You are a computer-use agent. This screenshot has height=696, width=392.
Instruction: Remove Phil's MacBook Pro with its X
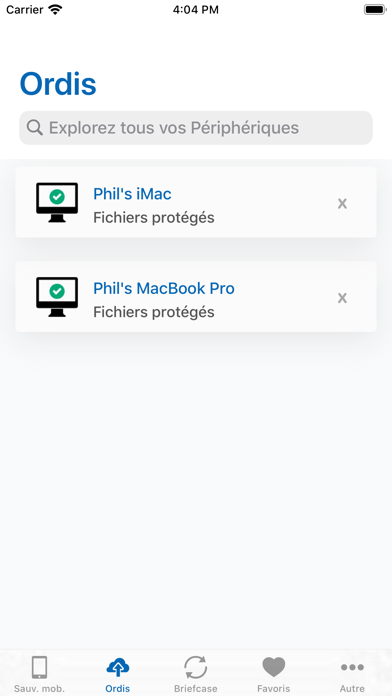pyautogui.click(x=342, y=298)
